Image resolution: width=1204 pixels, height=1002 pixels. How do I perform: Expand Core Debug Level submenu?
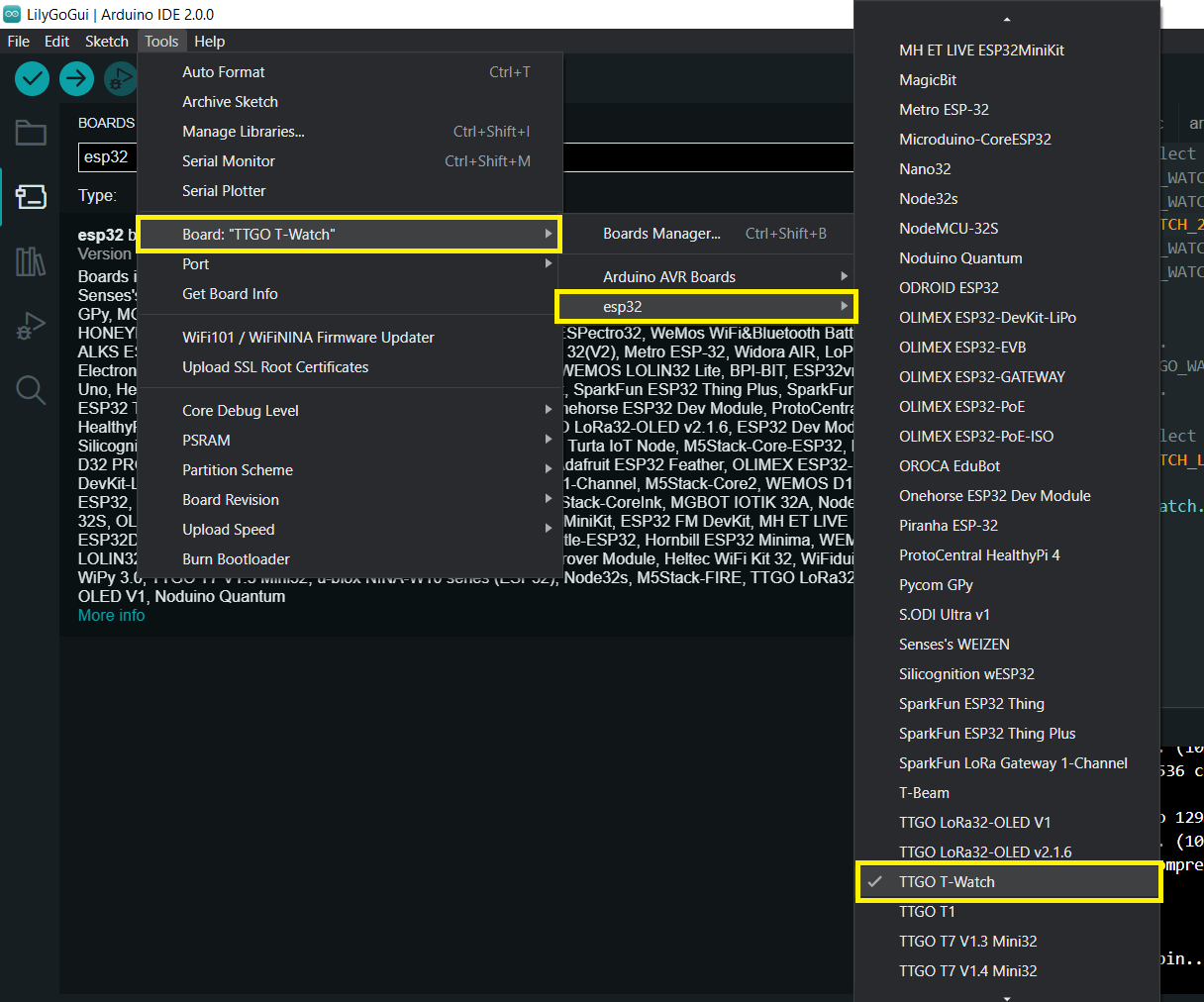coord(350,410)
